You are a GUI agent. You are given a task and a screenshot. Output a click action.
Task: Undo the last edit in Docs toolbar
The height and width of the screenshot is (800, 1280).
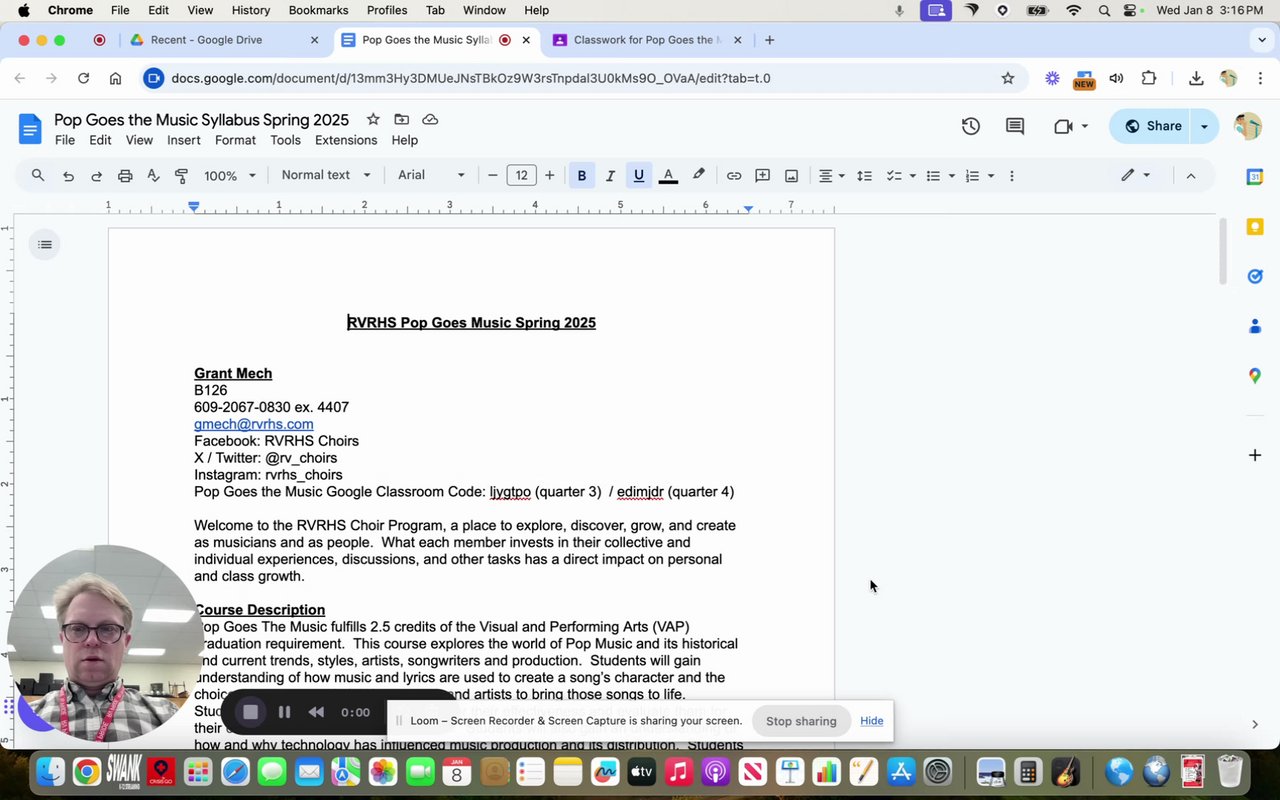point(68,176)
